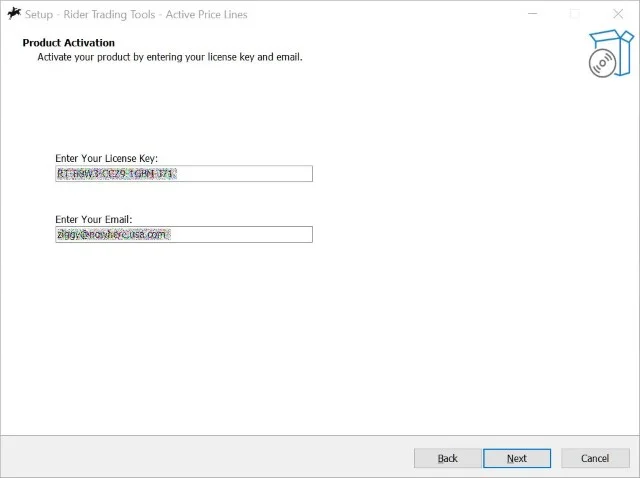Click the Rider horse icon in title bar
Screen dimensions: 640x478
coord(14,14)
